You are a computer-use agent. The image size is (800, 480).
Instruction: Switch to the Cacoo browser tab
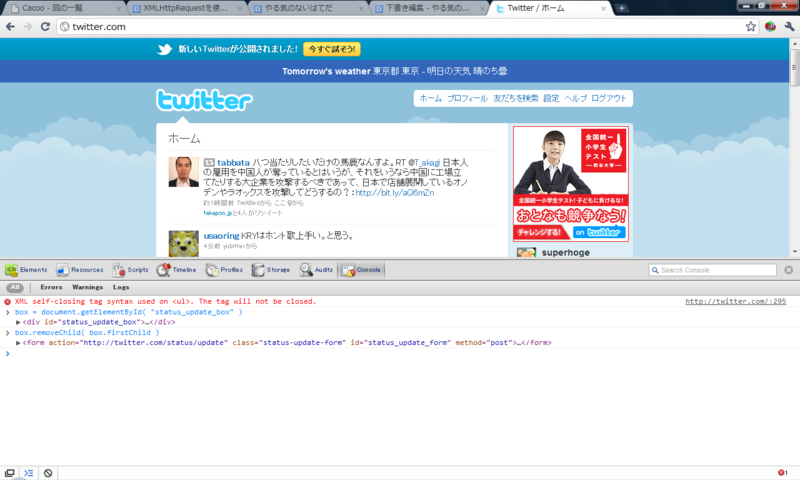[63, 8]
